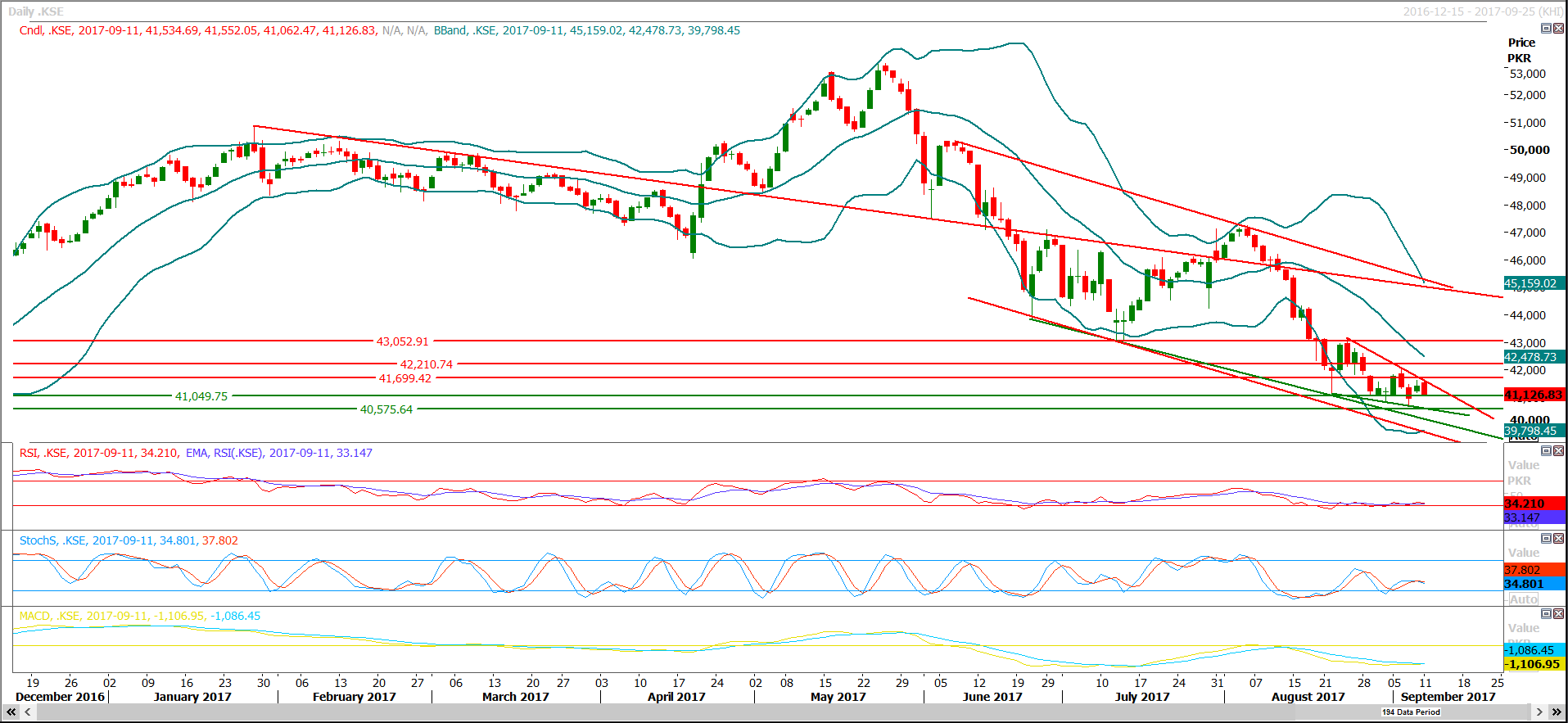This screenshot has height=723, width=1568.
Task: Select the 43,052.91 horizontal resistance line label
Action: [402, 341]
